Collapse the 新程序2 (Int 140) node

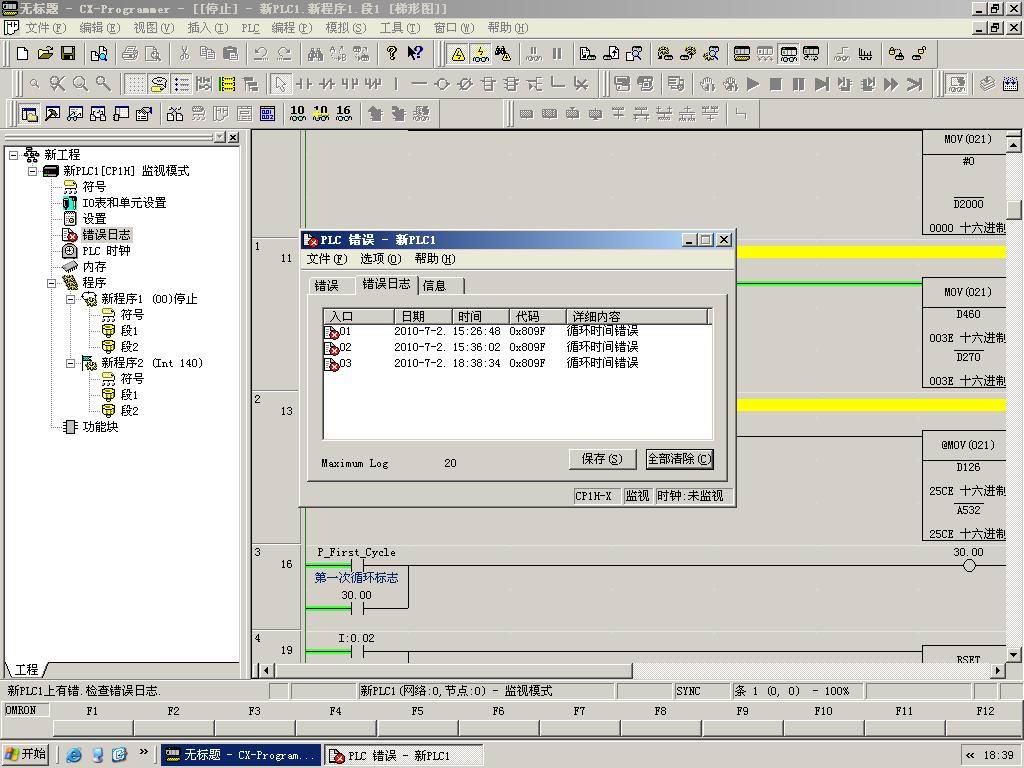click(70, 363)
